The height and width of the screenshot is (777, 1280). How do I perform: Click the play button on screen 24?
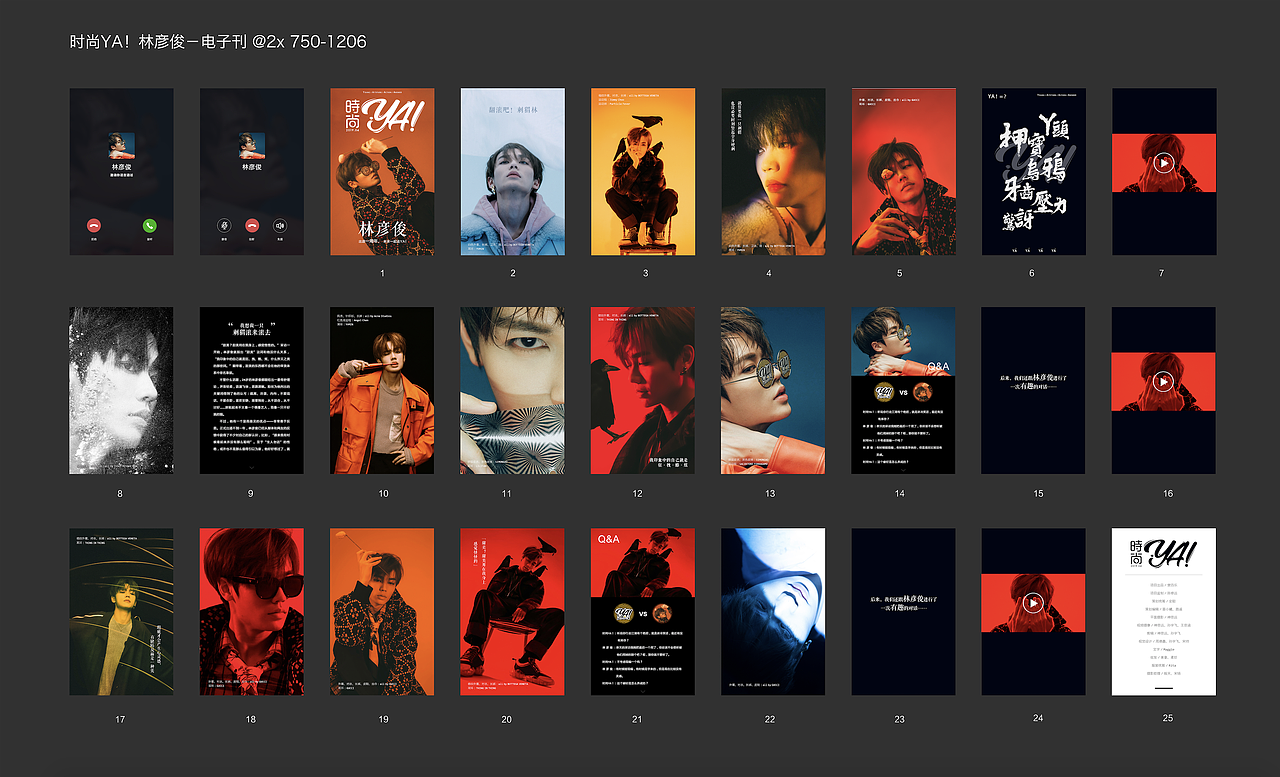1033,602
